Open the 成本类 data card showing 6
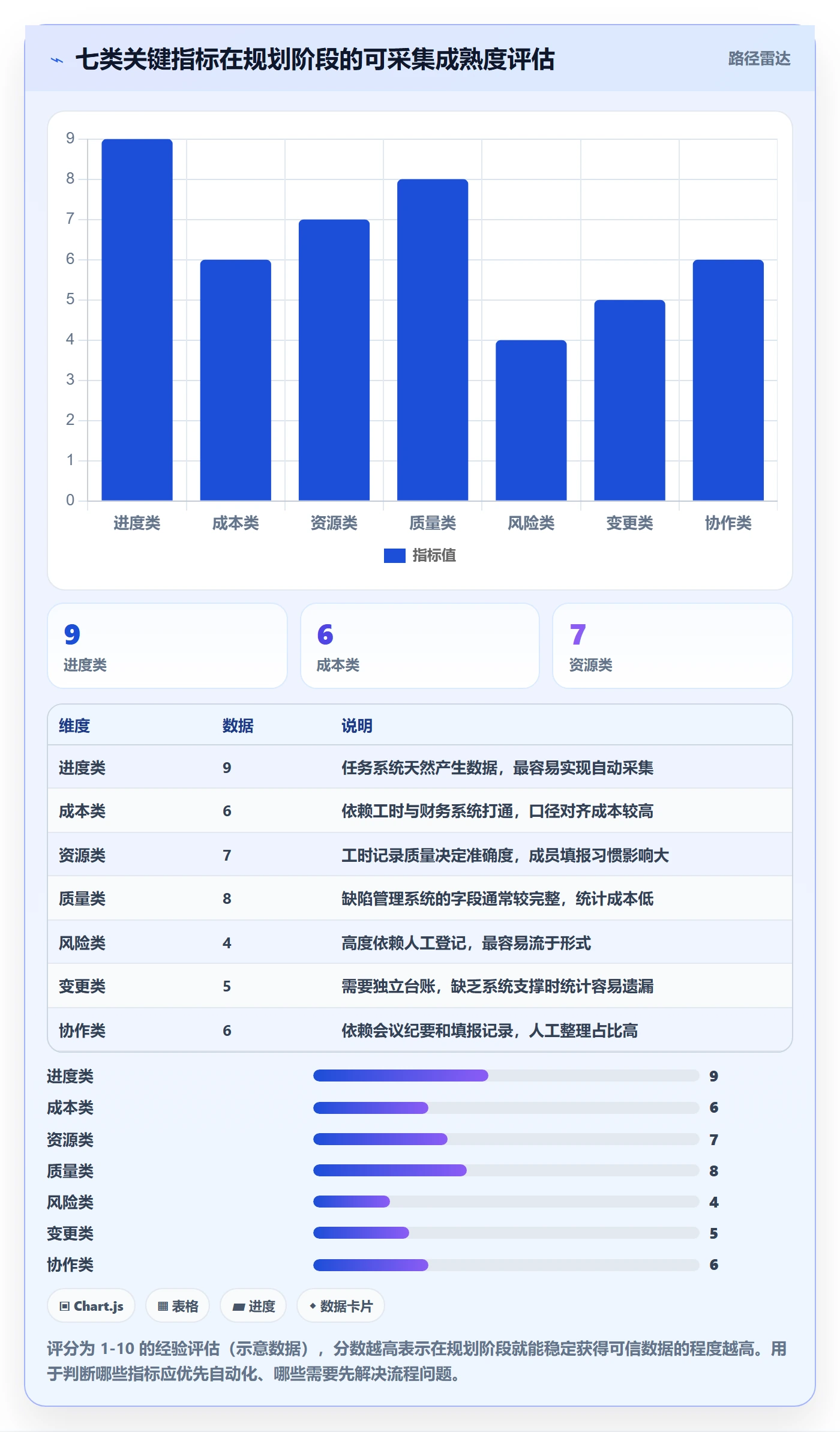This screenshot has height=1432, width=840. coord(420,646)
